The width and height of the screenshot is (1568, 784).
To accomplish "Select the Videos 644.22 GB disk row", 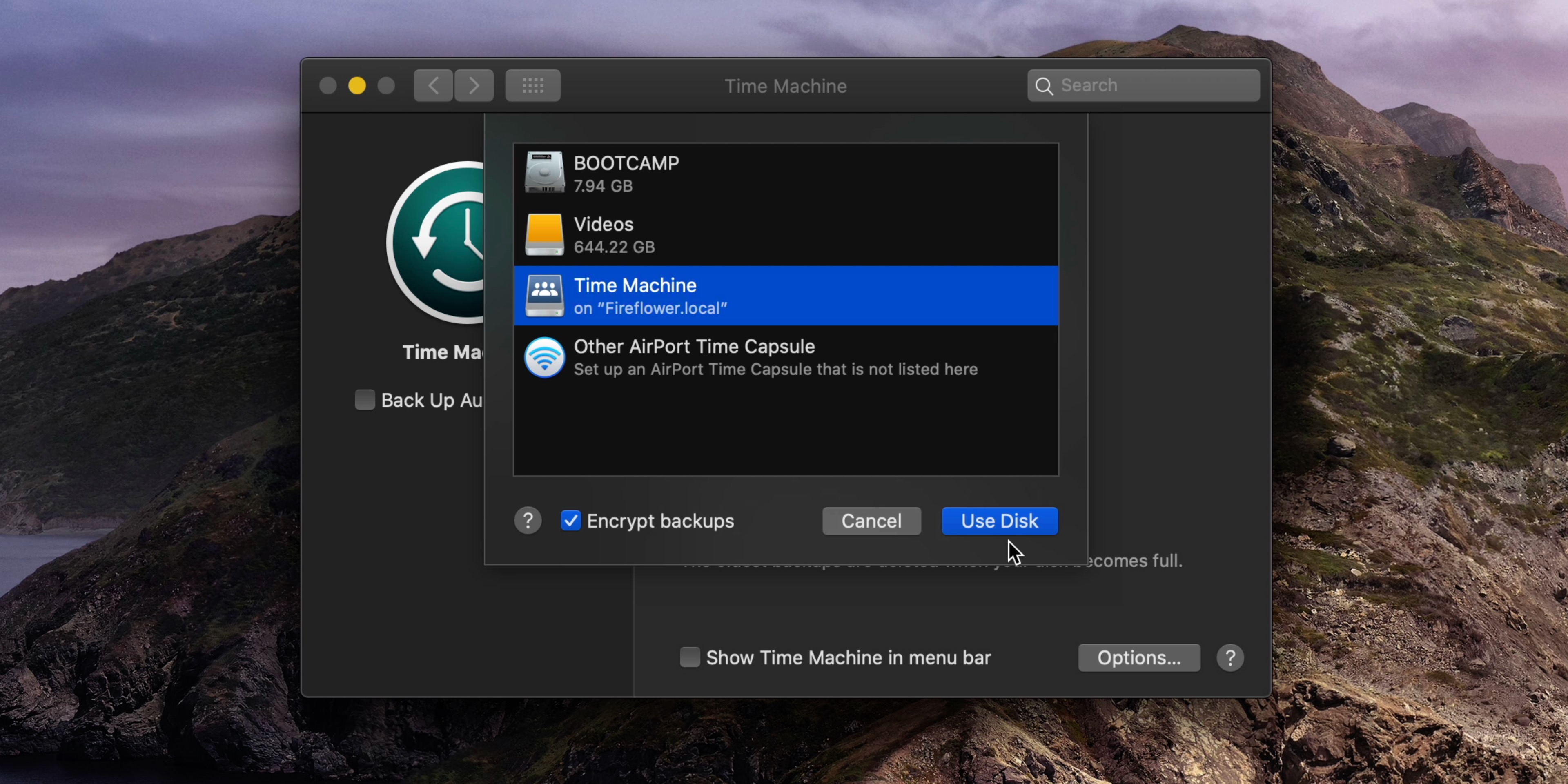I will point(785,235).
